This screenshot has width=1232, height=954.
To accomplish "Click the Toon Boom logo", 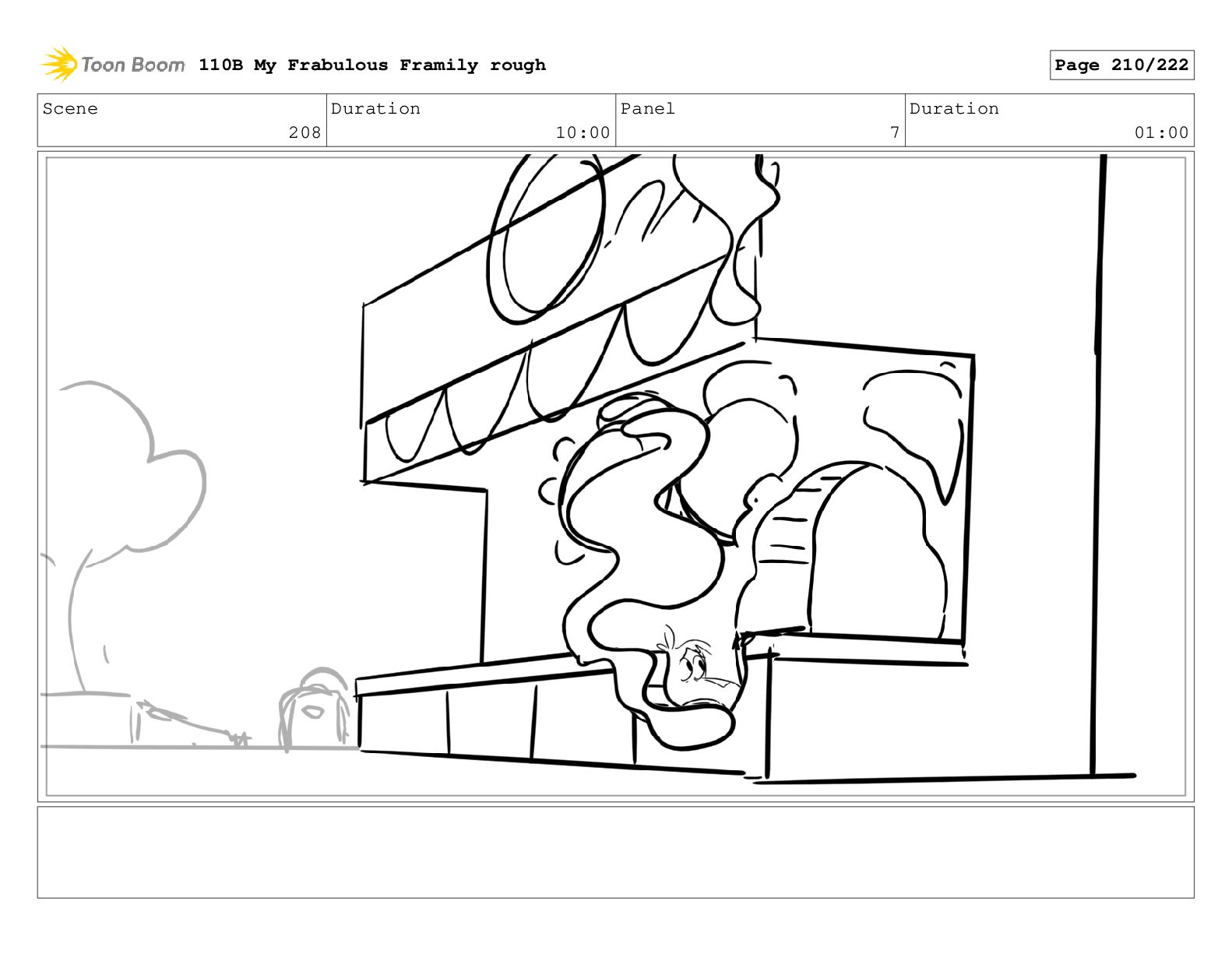I will pyautogui.click(x=113, y=65).
